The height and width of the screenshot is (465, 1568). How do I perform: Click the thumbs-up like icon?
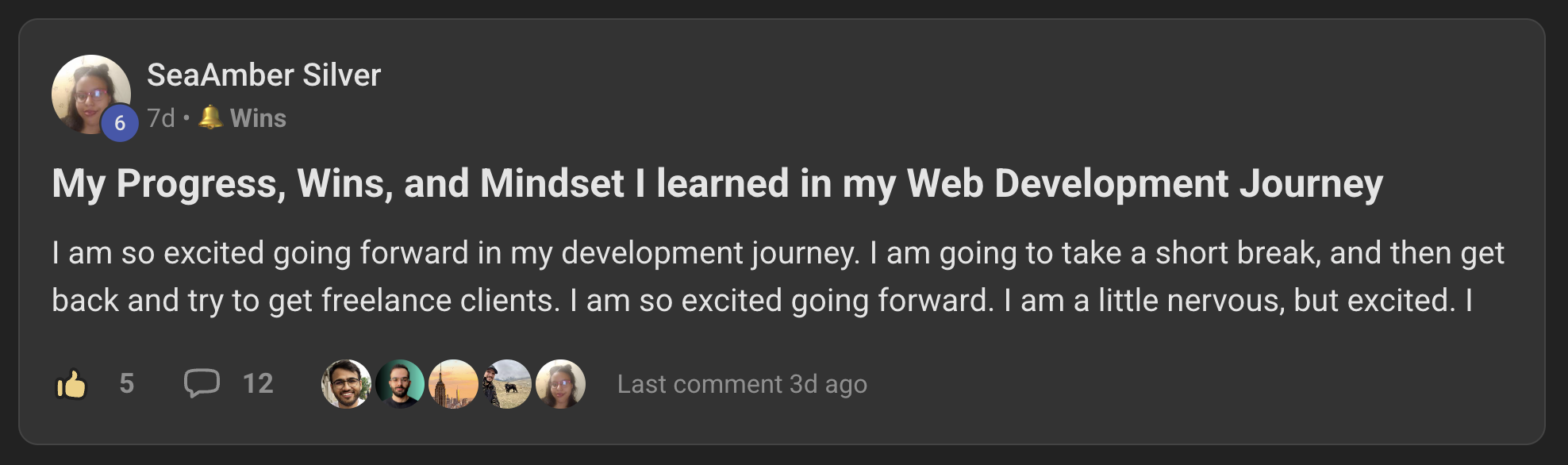(x=71, y=384)
